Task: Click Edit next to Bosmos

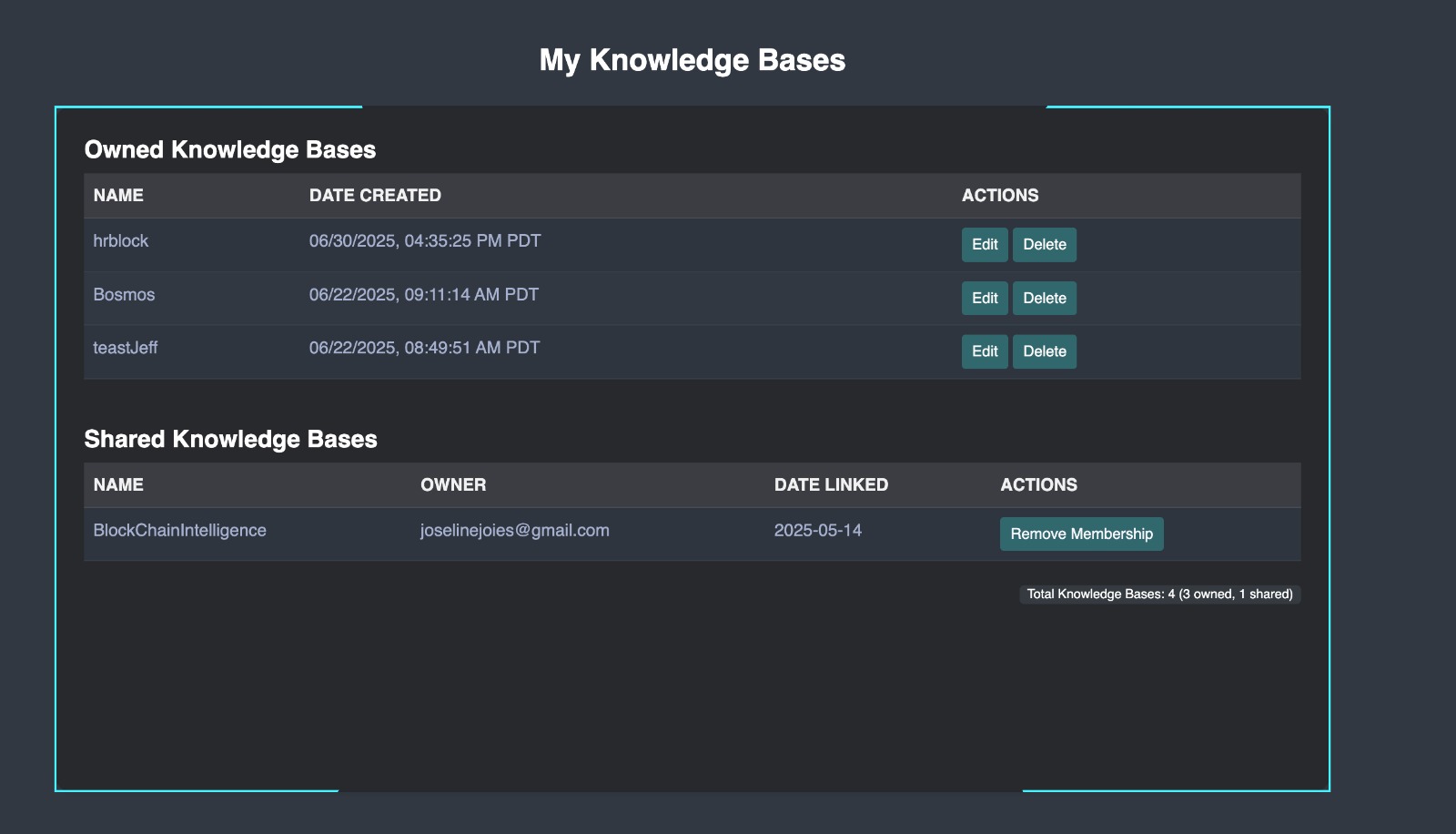Action: coord(984,298)
